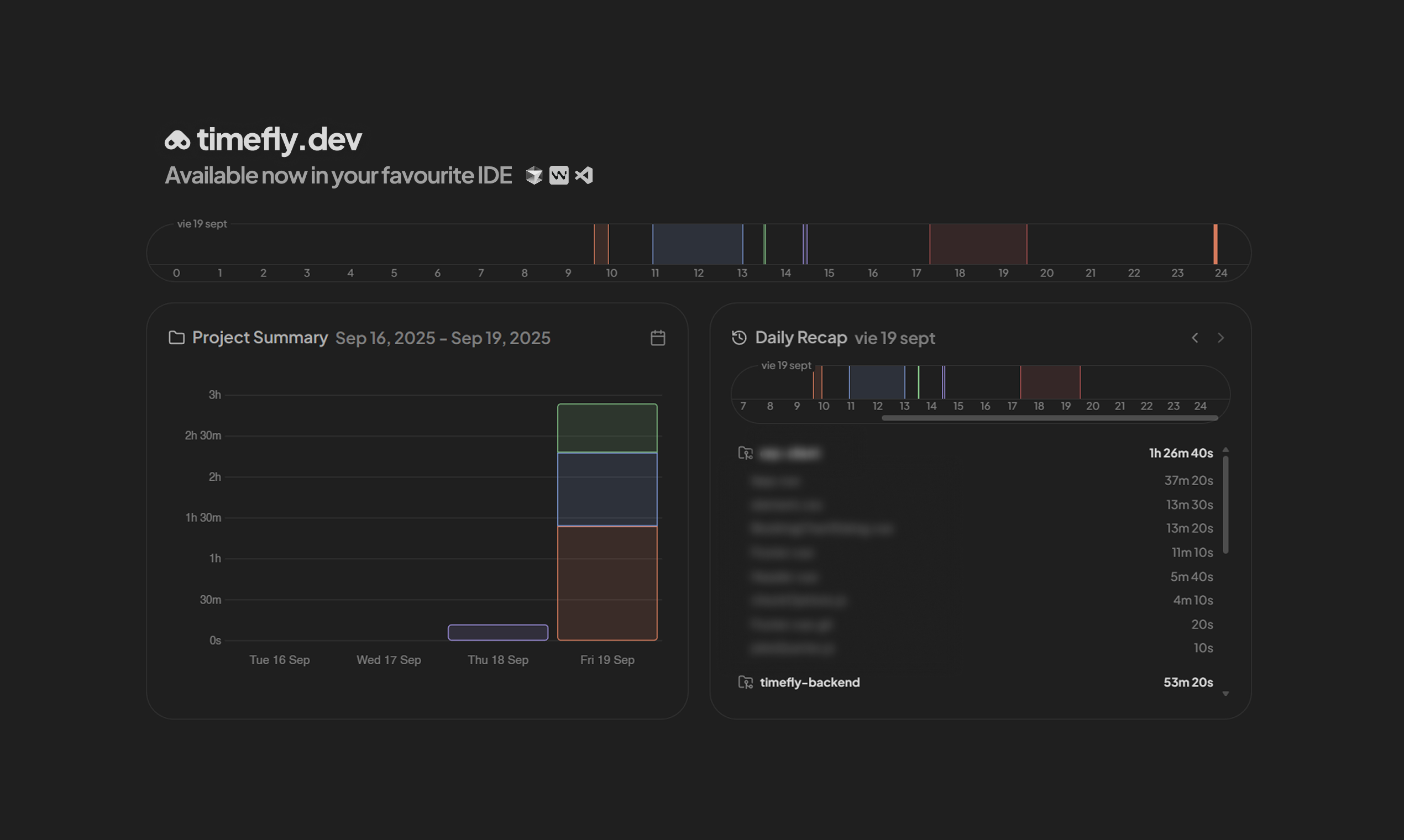The width and height of the screenshot is (1404, 840).
Task: Launch the VS Code IDE icon
Action: point(584,176)
